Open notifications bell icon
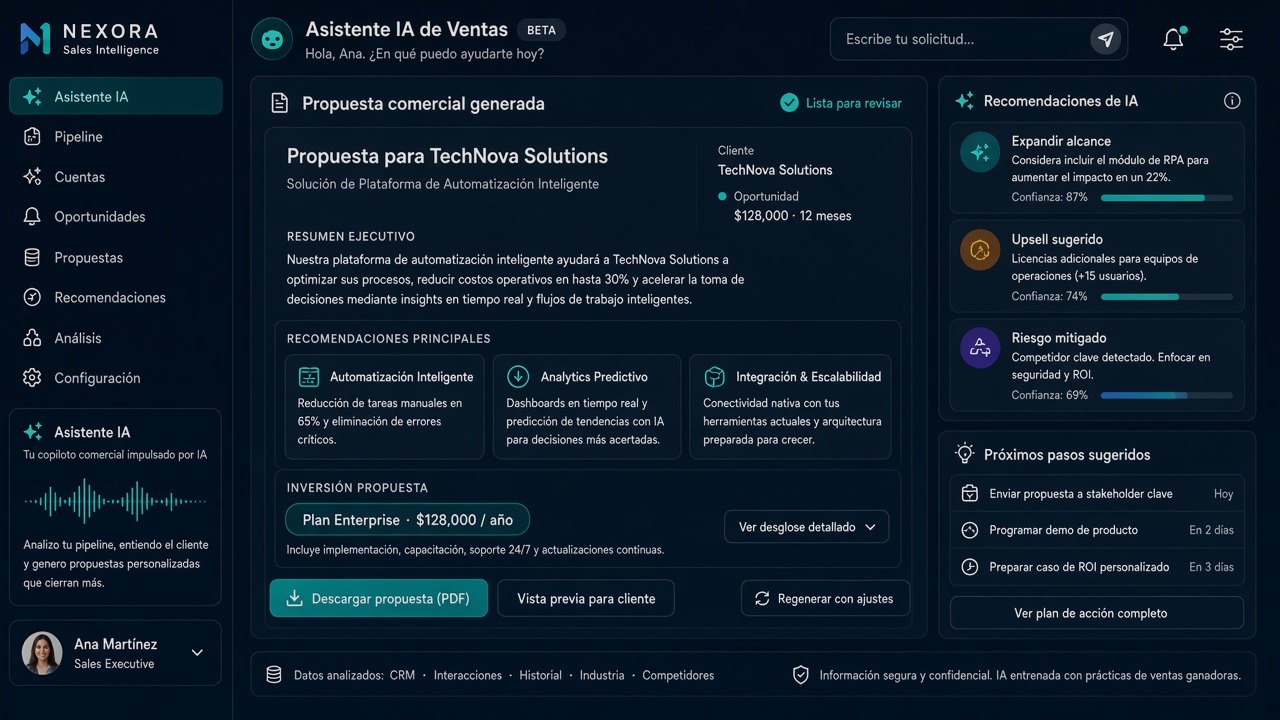 click(x=1173, y=39)
